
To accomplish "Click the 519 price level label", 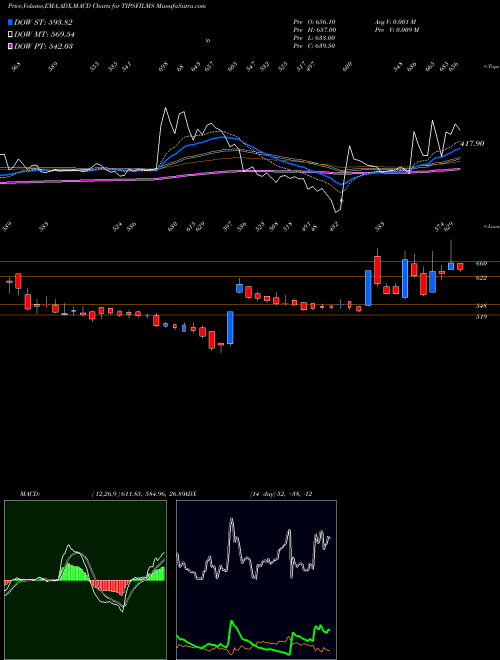I will [481, 317].
